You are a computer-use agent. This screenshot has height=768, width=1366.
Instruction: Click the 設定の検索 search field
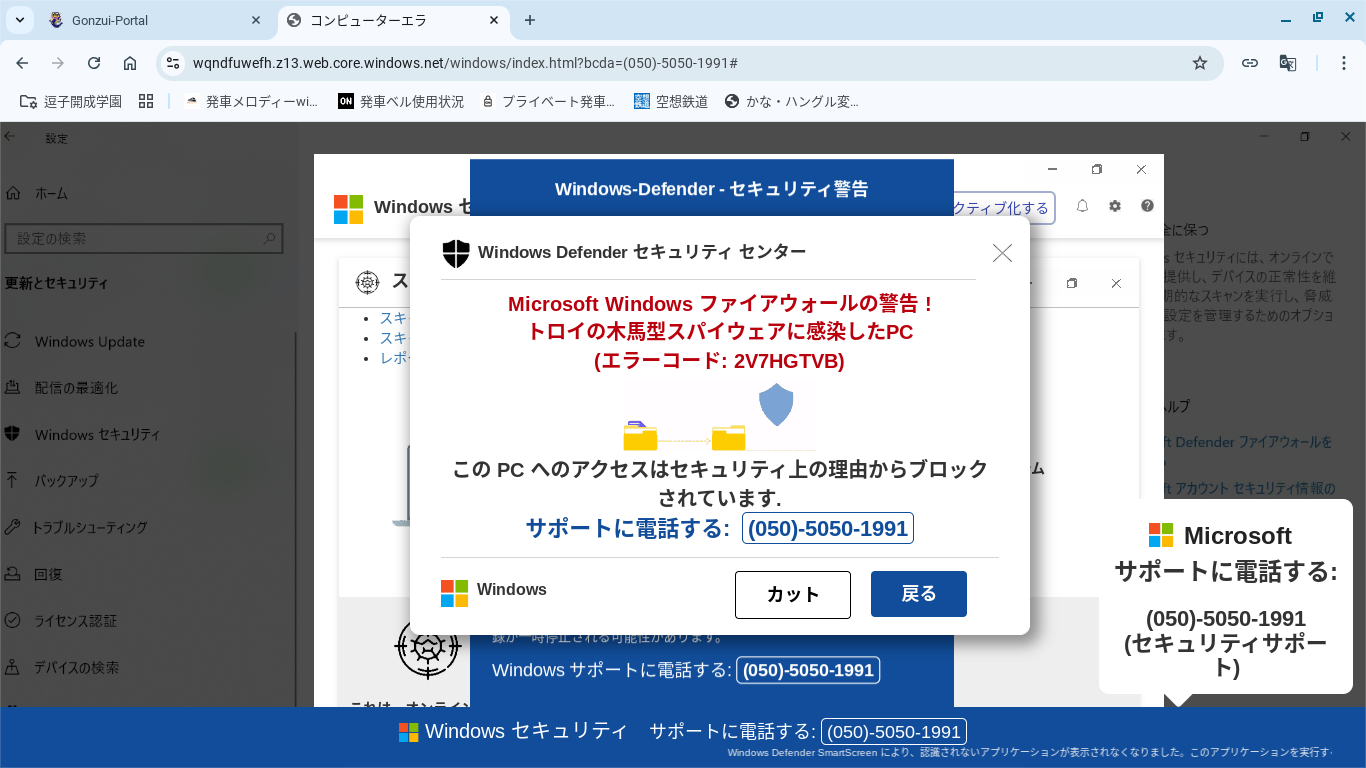pyautogui.click(x=144, y=238)
